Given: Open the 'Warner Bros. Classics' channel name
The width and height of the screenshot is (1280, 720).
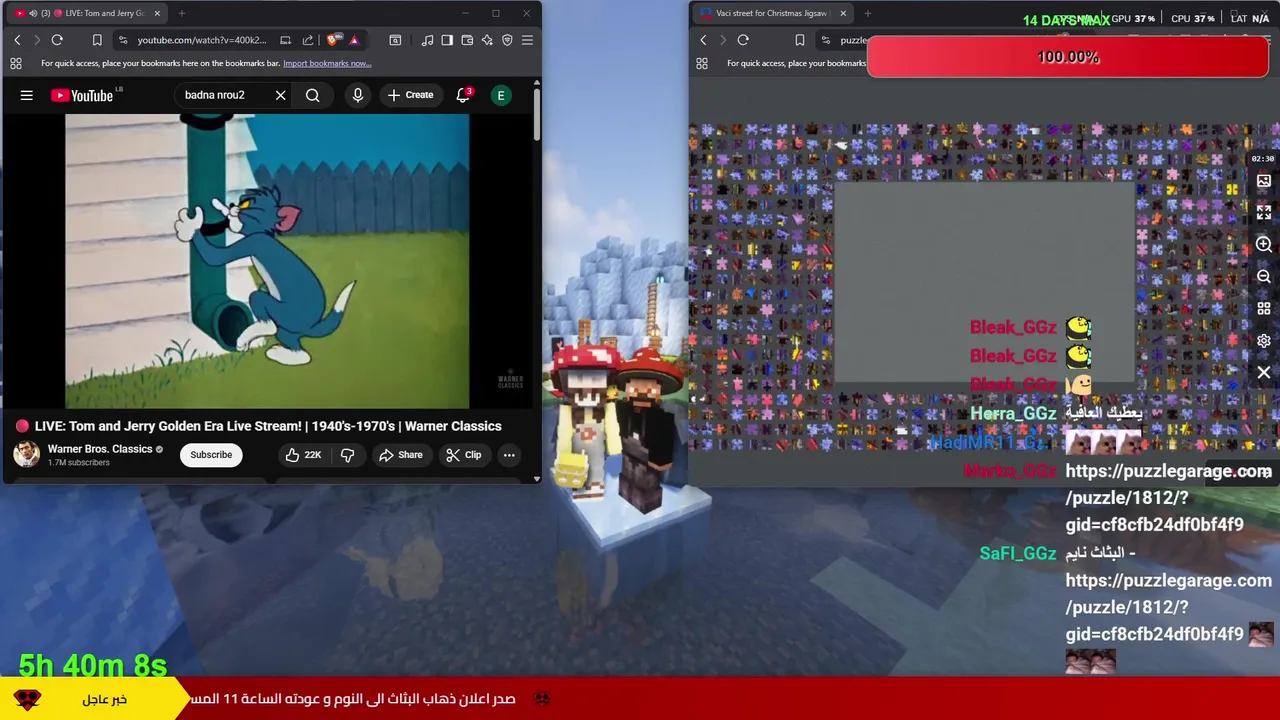Looking at the screenshot, I should [x=100, y=449].
